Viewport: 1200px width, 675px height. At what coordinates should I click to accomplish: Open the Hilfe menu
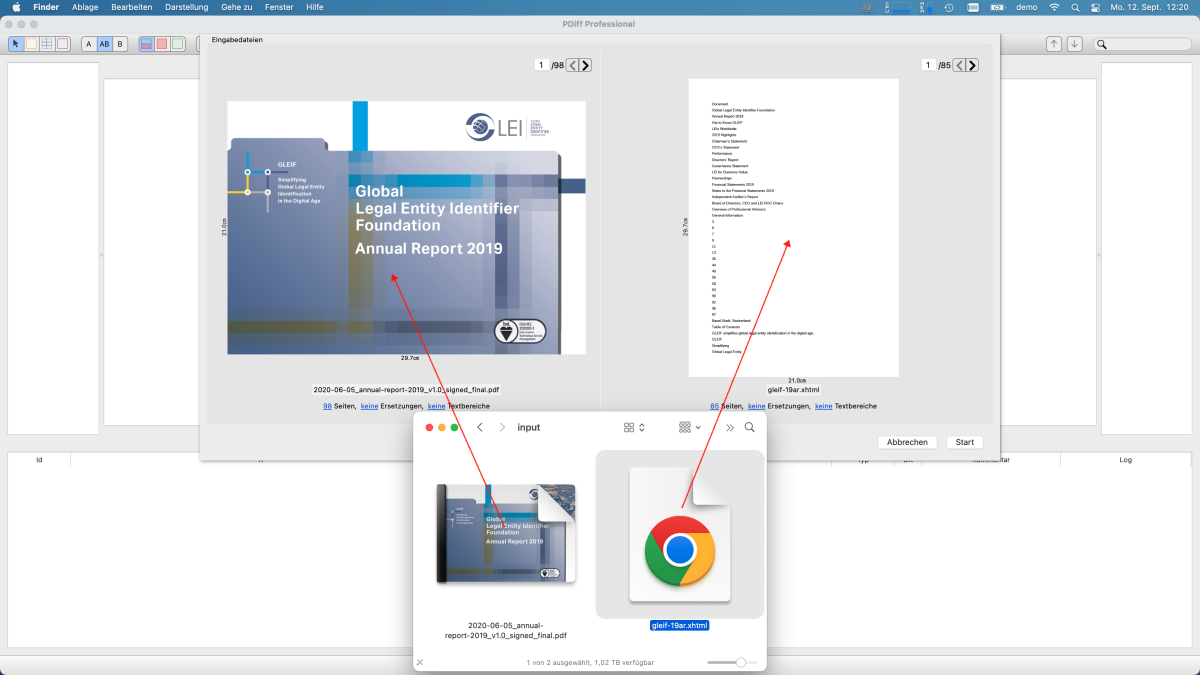coord(314,7)
